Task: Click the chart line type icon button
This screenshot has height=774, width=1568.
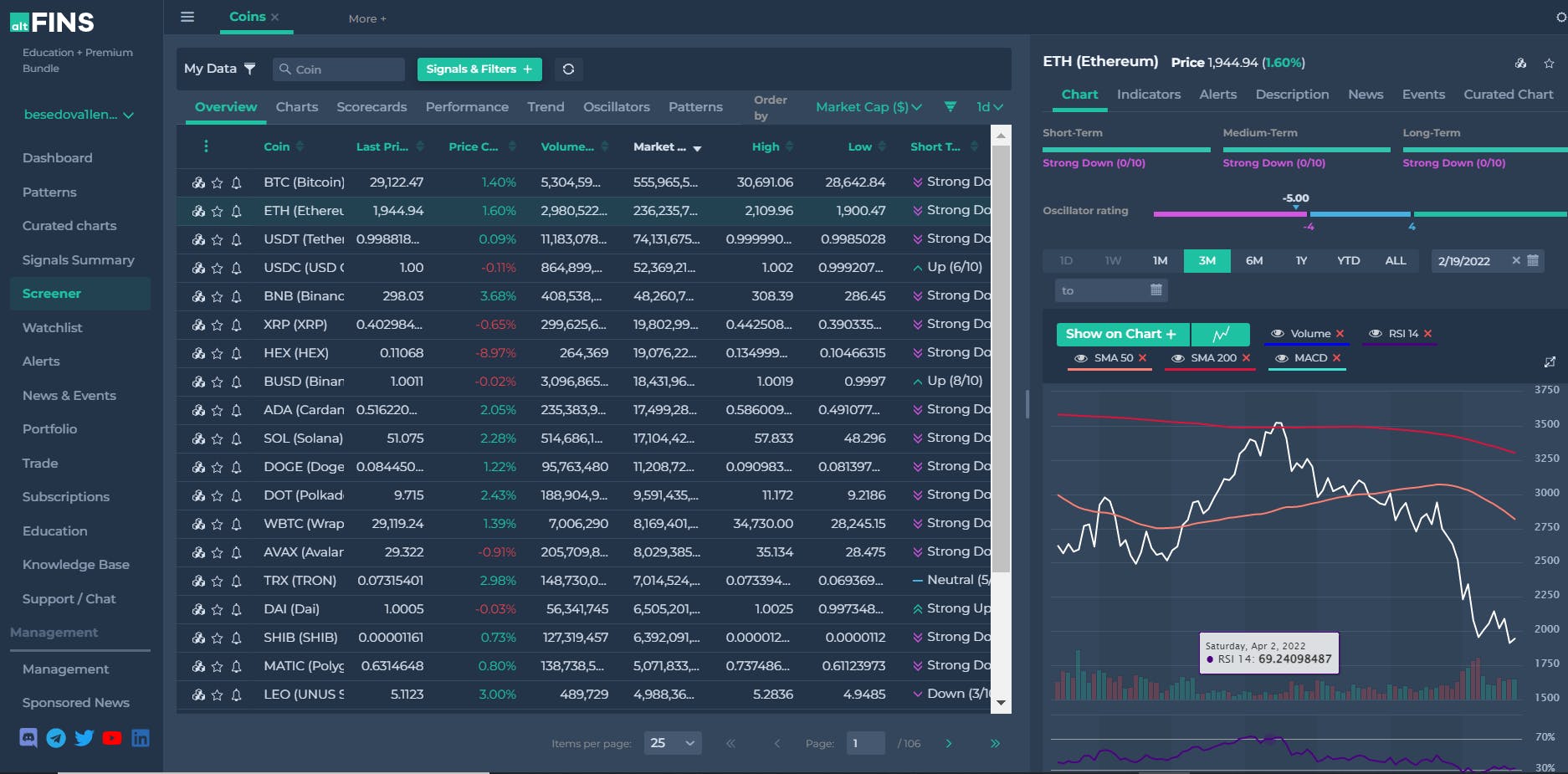Action: [1221, 334]
